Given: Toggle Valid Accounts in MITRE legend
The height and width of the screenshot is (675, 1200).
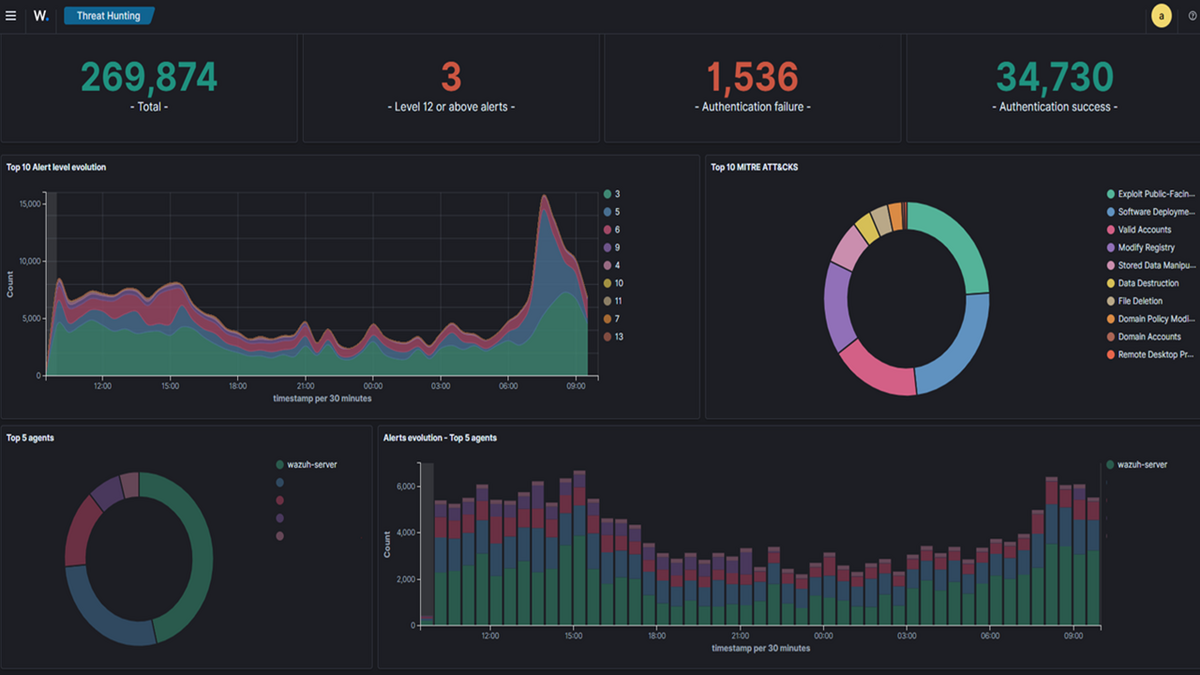Looking at the screenshot, I should tap(1144, 230).
